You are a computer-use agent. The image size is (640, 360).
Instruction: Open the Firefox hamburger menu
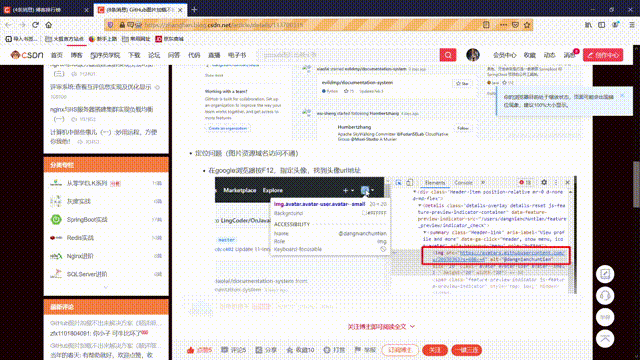tap(631, 25)
